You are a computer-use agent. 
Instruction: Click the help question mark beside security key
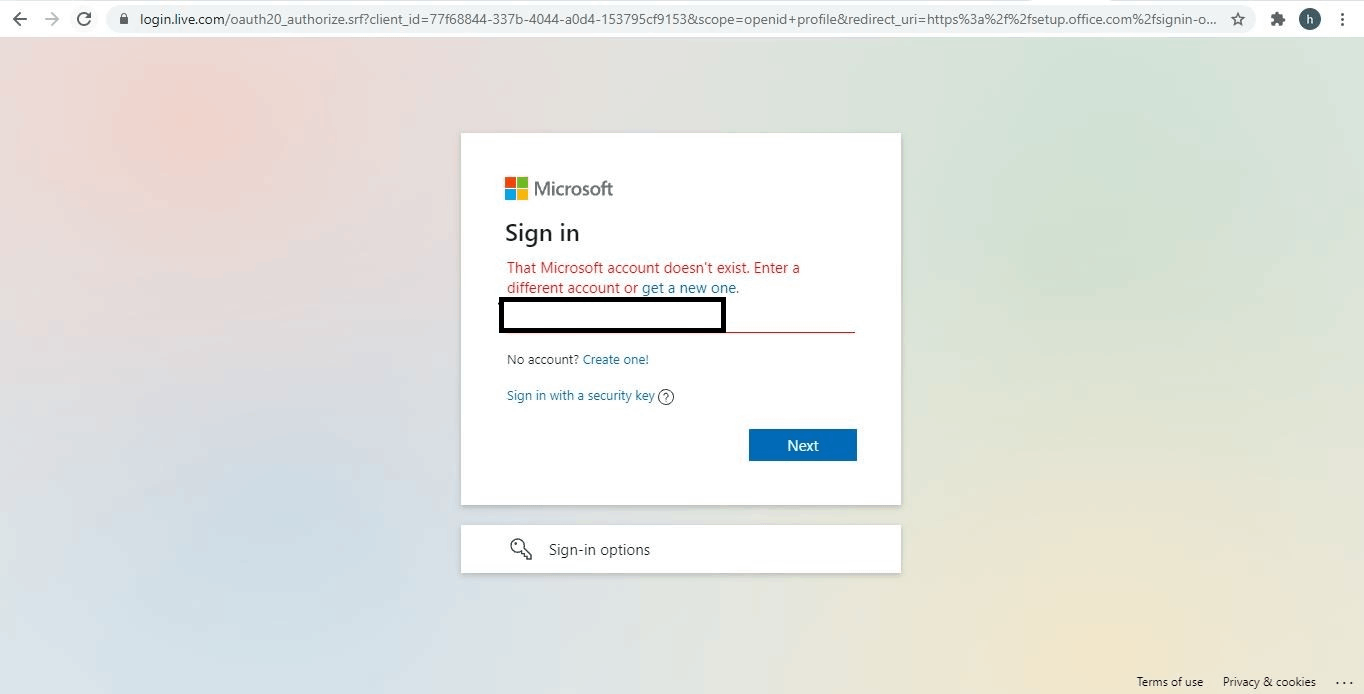pos(666,396)
